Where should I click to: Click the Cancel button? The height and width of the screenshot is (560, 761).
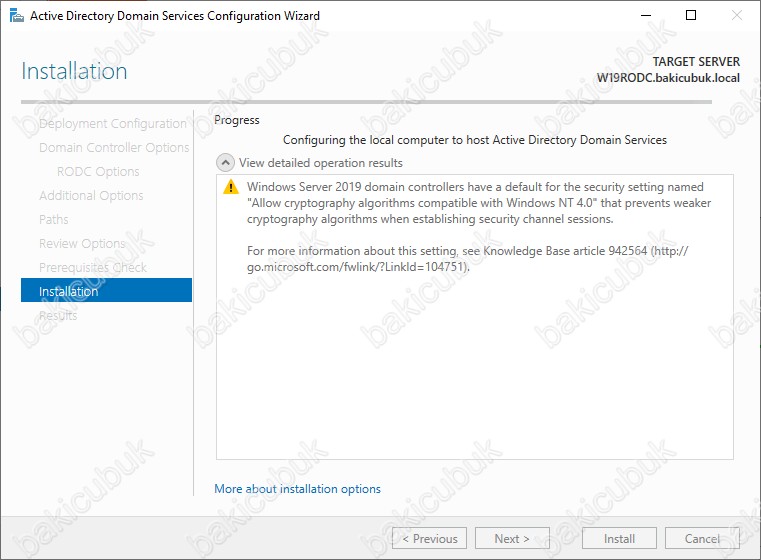point(702,539)
